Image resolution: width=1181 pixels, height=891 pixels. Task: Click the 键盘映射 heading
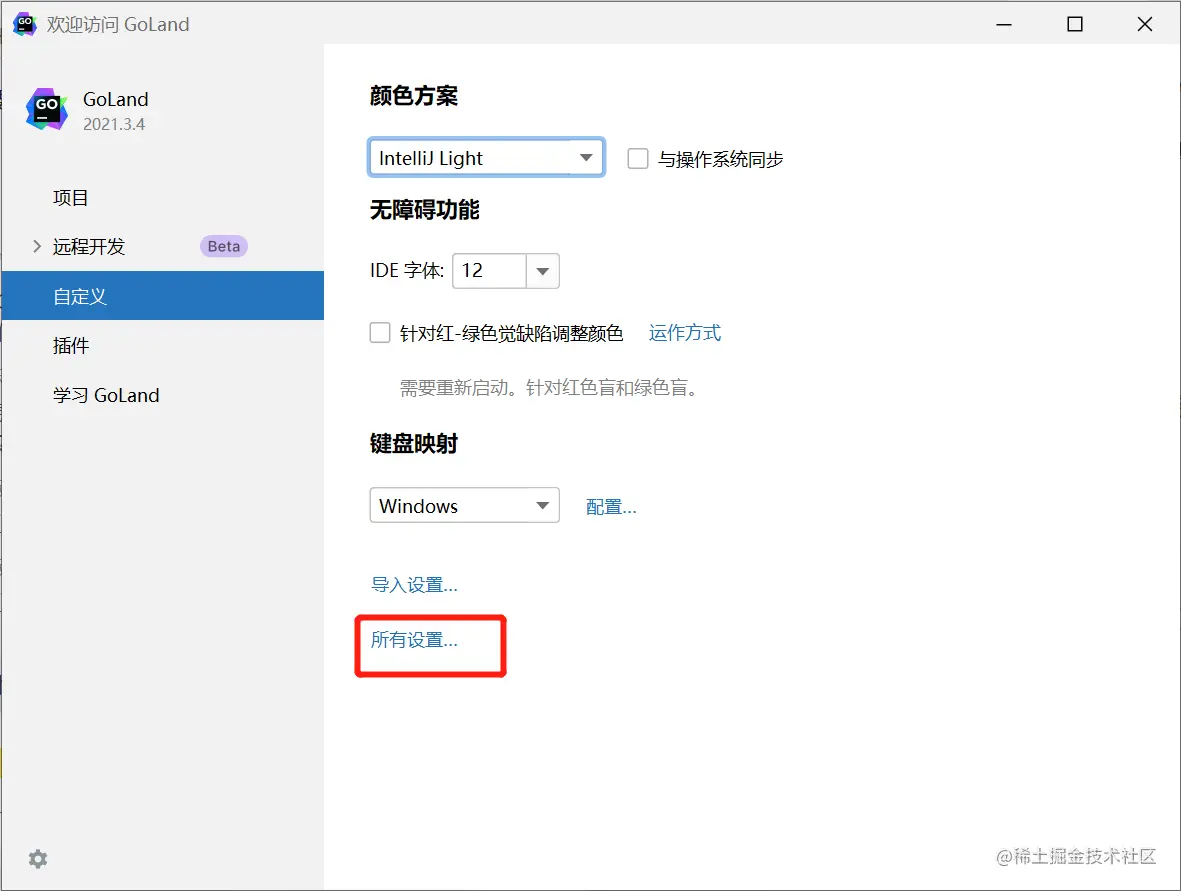[x=414, y=443]
